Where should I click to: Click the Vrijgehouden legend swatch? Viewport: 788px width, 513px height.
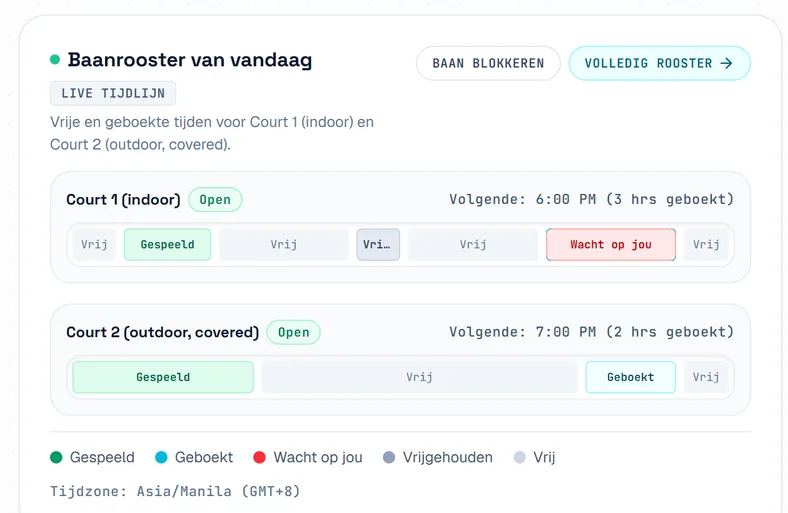[x=389, y=457]
